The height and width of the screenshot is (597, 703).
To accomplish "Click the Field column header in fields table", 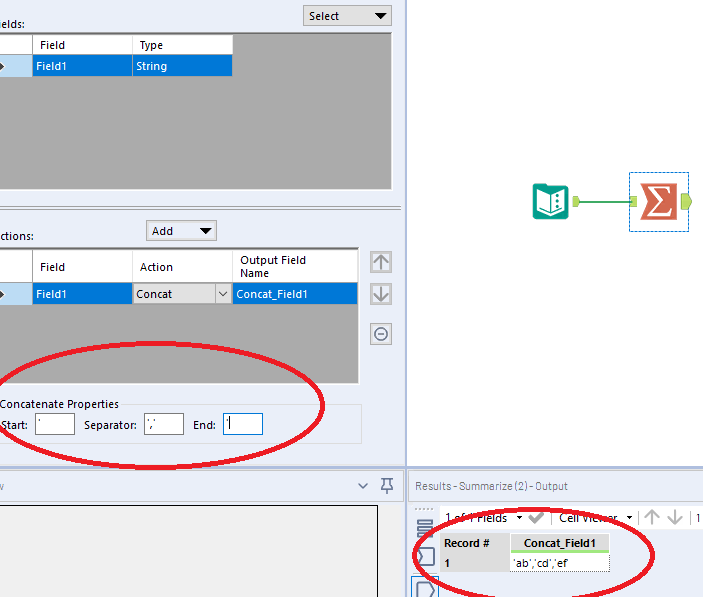I will click(82, 45).
